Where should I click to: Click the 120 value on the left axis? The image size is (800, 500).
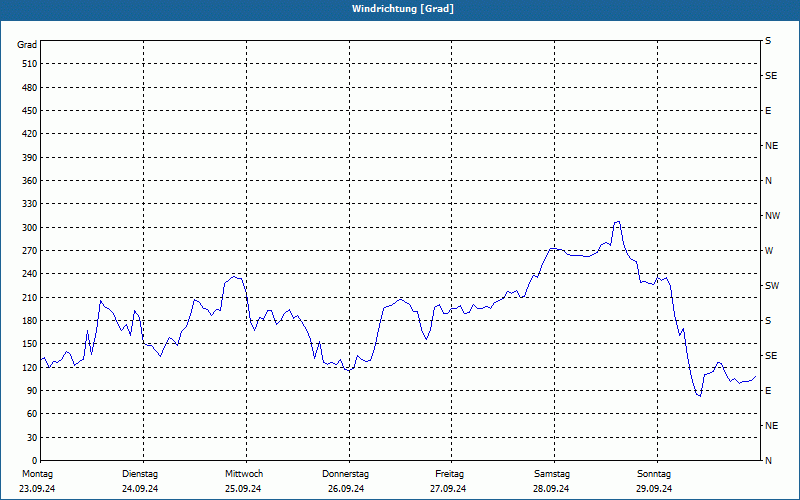pyautogui.click(x=30, y=367)
